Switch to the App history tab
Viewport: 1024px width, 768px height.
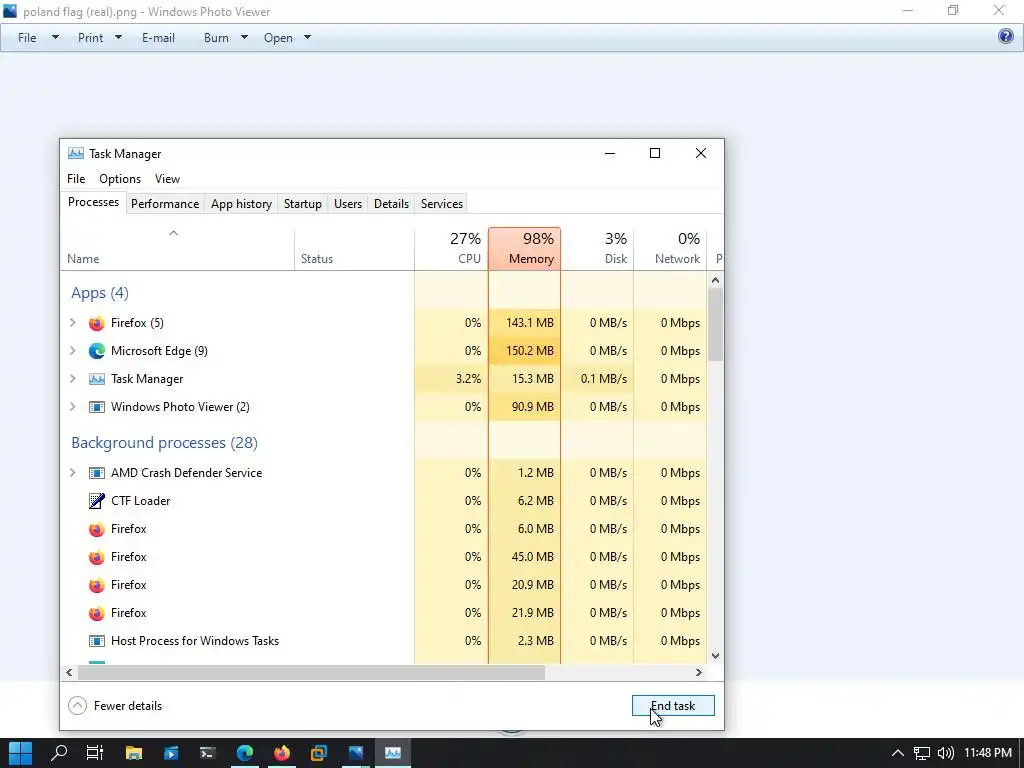tap(241, 204)
